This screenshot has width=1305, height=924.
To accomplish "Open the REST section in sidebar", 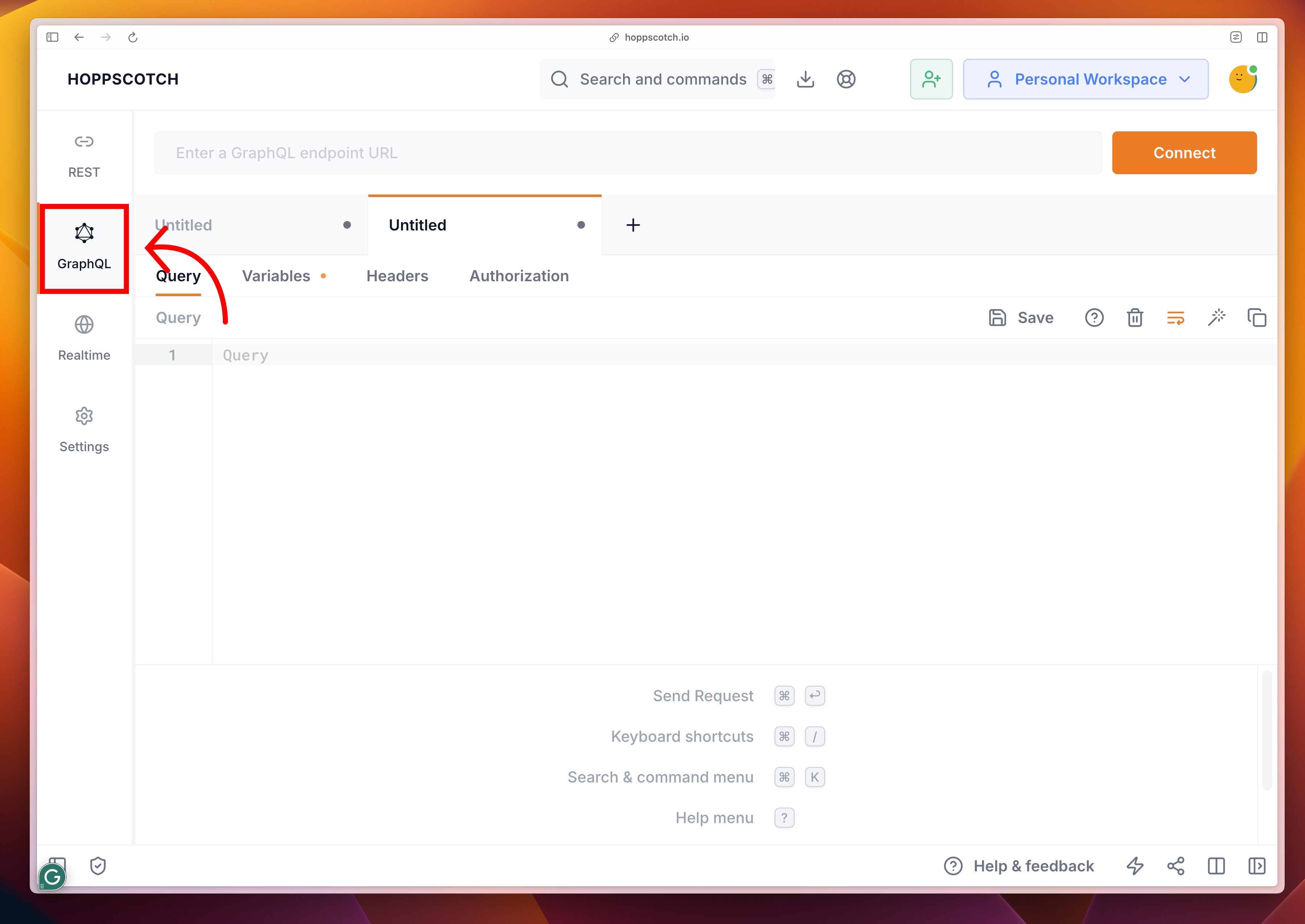I will 84,156.
